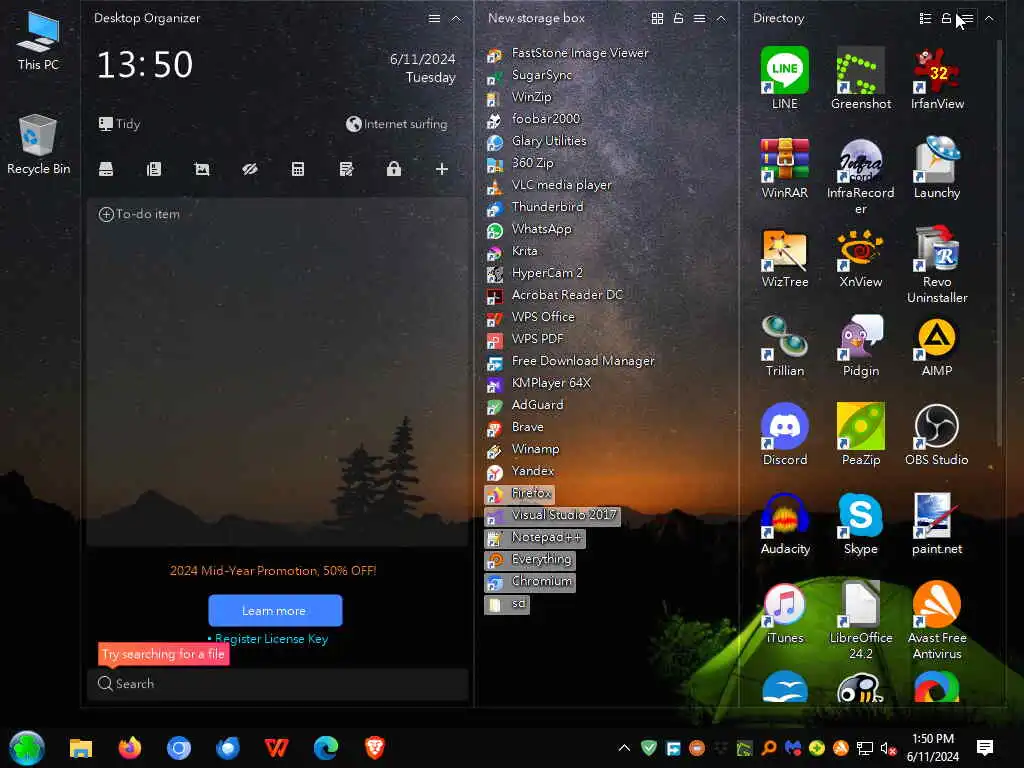Open the Directory box hamburger menu
The height and width of the screenshot is (768, 1024).
(967, 18)
